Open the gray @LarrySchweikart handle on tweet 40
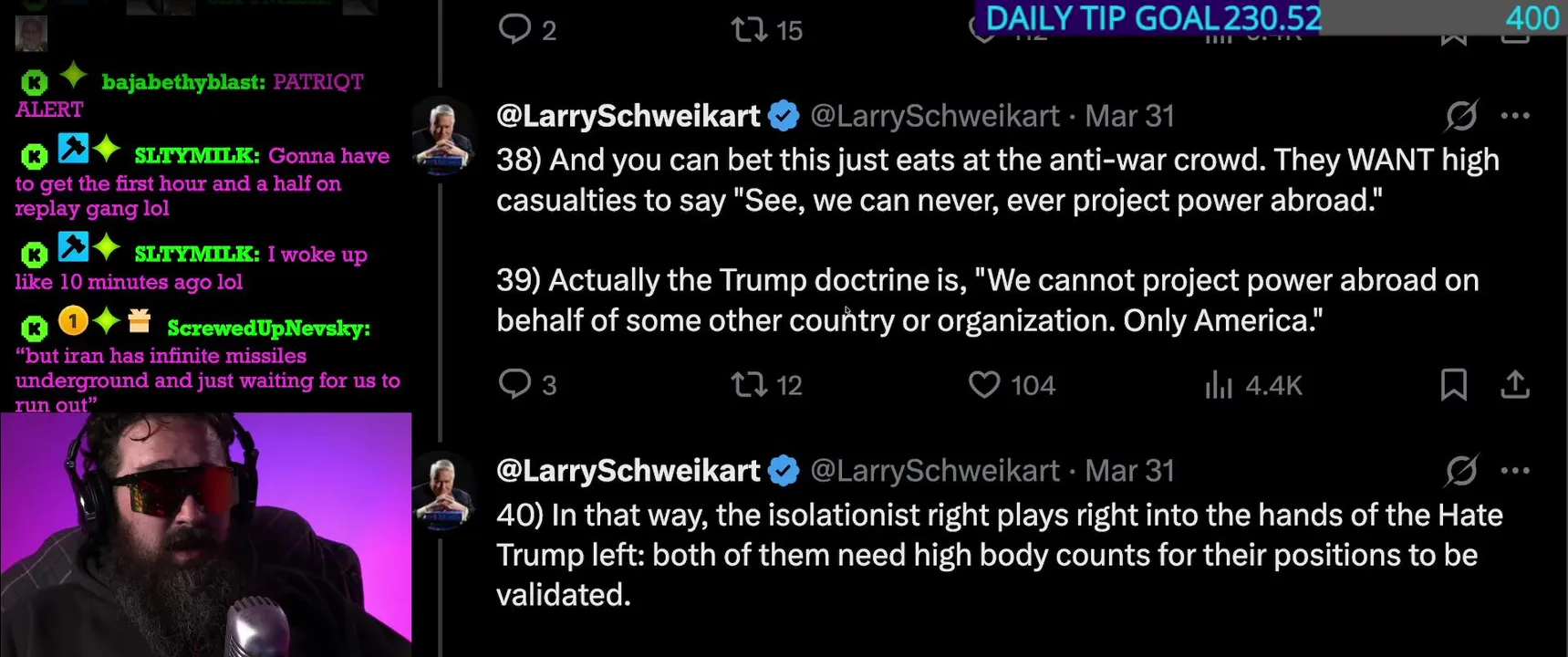Image resolution: width=1568 pixels, height=657 pixels. click(934, 471)
